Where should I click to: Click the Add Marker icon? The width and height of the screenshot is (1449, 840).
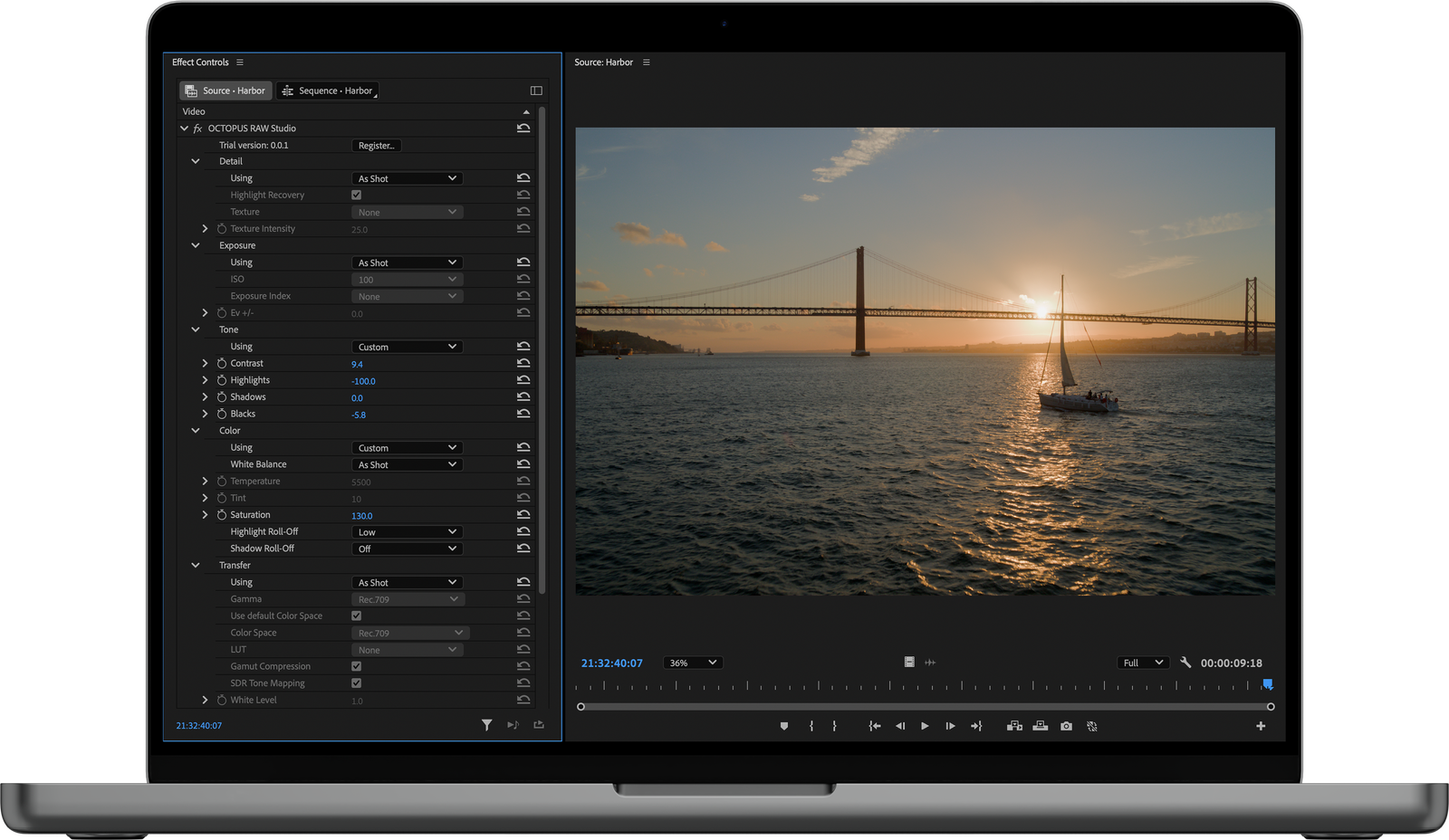tap(784, 726)
